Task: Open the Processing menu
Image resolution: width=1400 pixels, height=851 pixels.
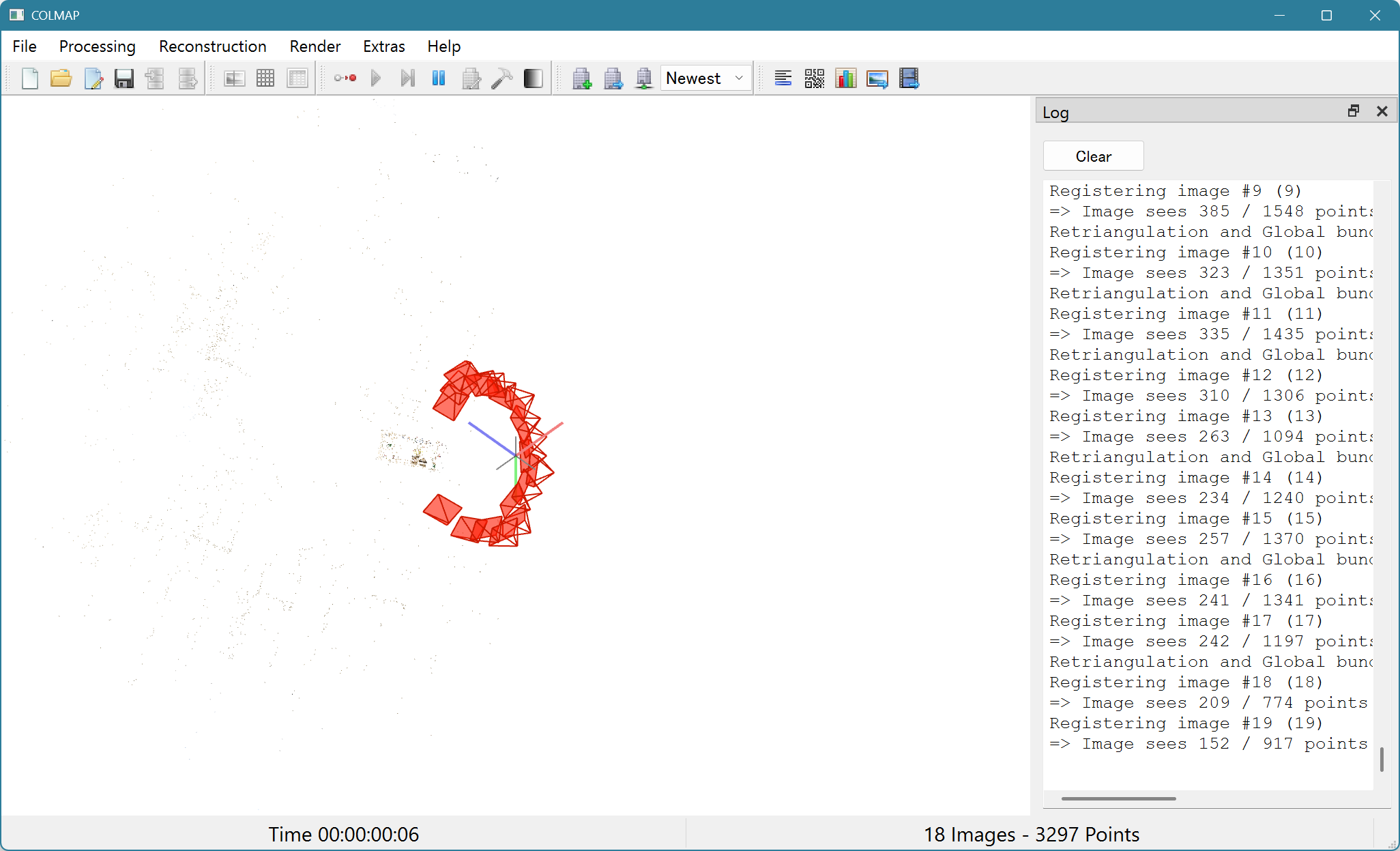Action: [97, 46]
